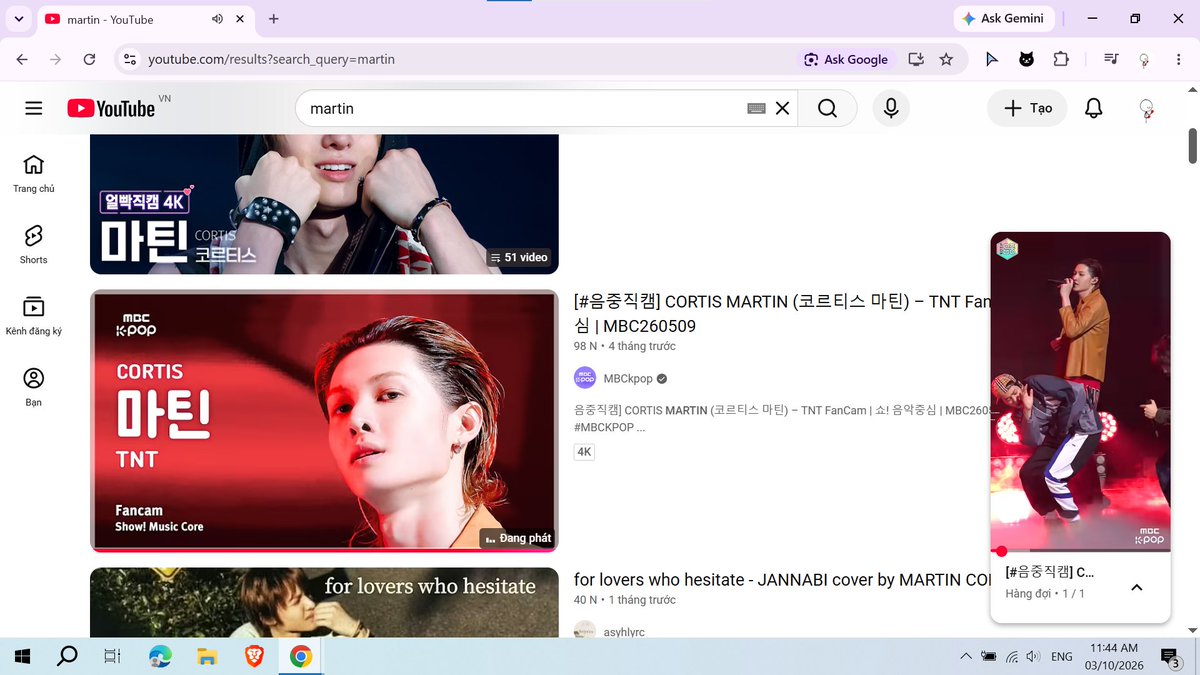The image size is (1200, 675).
Task: Click the Ask Google button in the address bar
Action: (846, 59)
